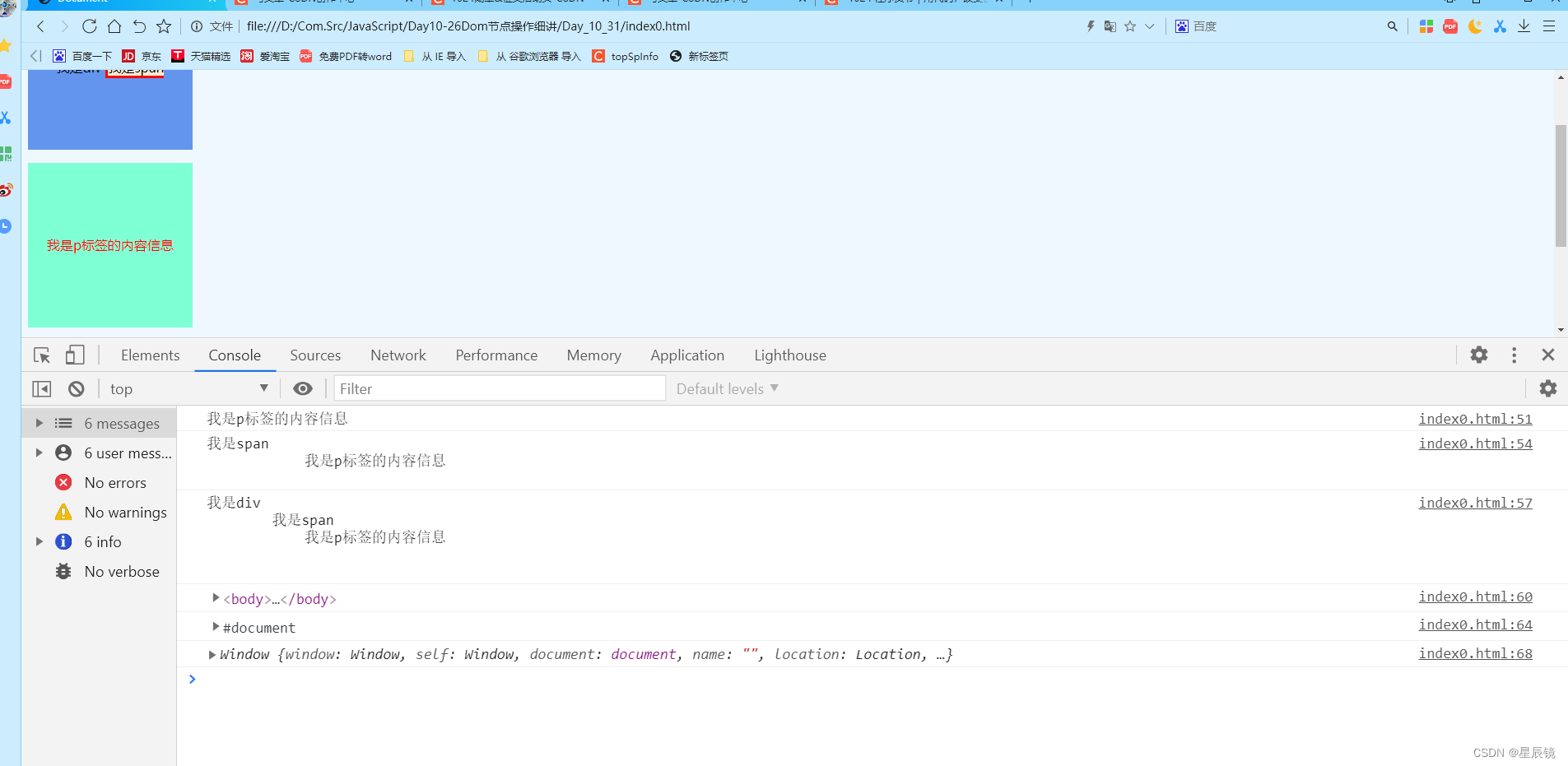Screen dimensions: 1568x766
Task: Open console settings gear
Action: (x=1548, y=388)
